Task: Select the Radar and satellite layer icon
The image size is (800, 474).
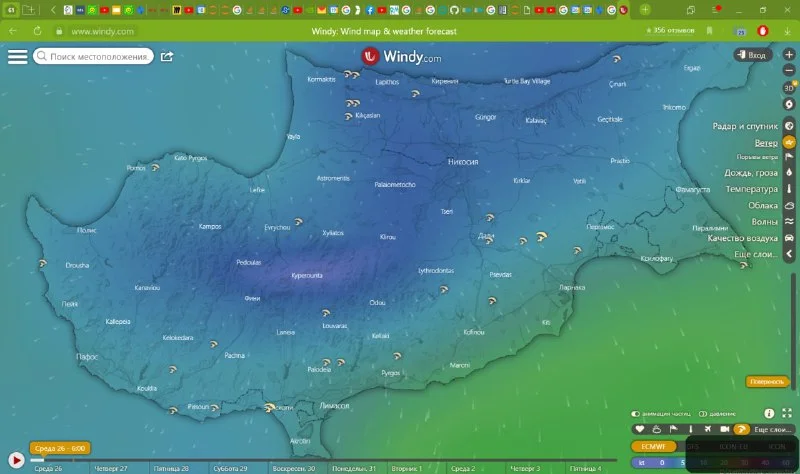Action: [x=789, y=127]
